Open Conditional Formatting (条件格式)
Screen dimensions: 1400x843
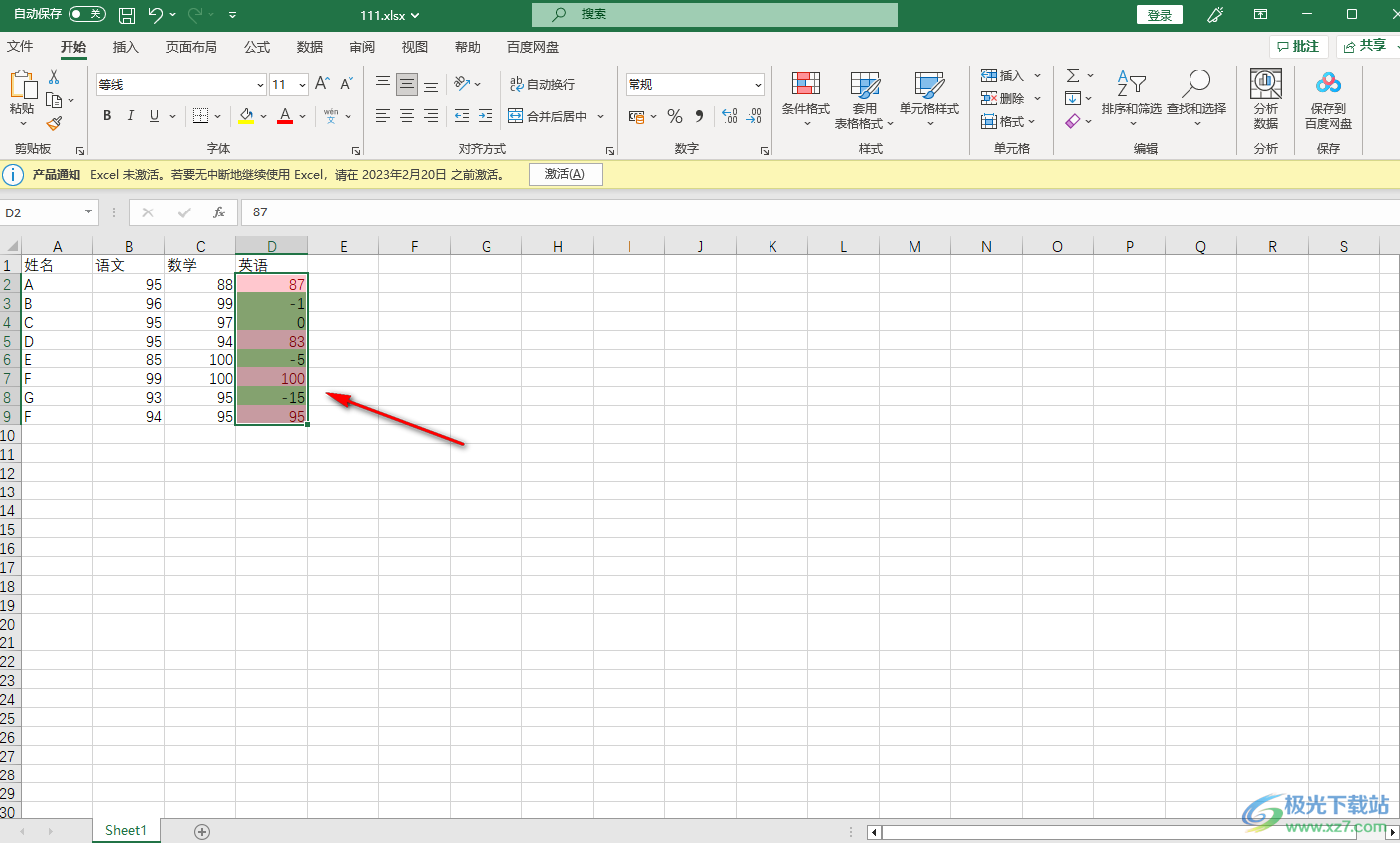click(805, 100)
